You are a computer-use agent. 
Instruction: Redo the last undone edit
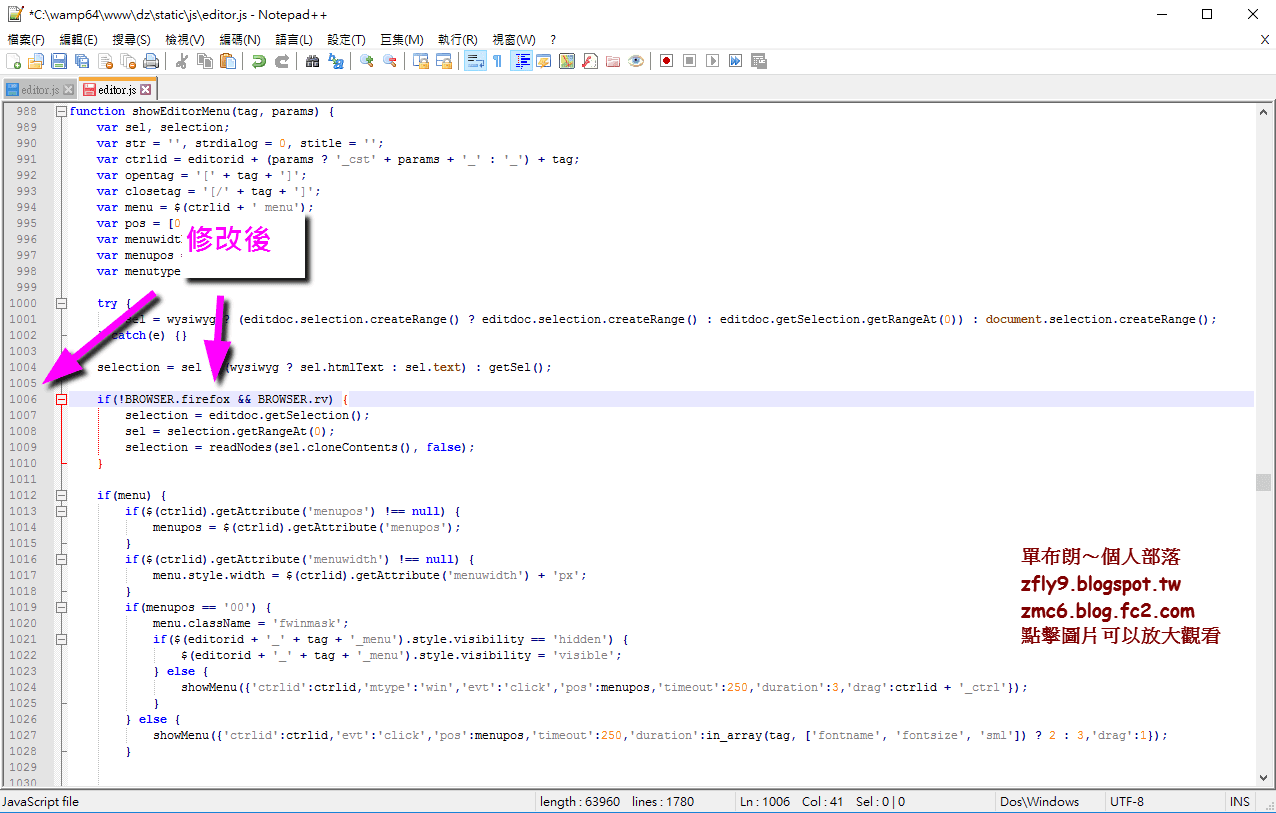[282, 61]
